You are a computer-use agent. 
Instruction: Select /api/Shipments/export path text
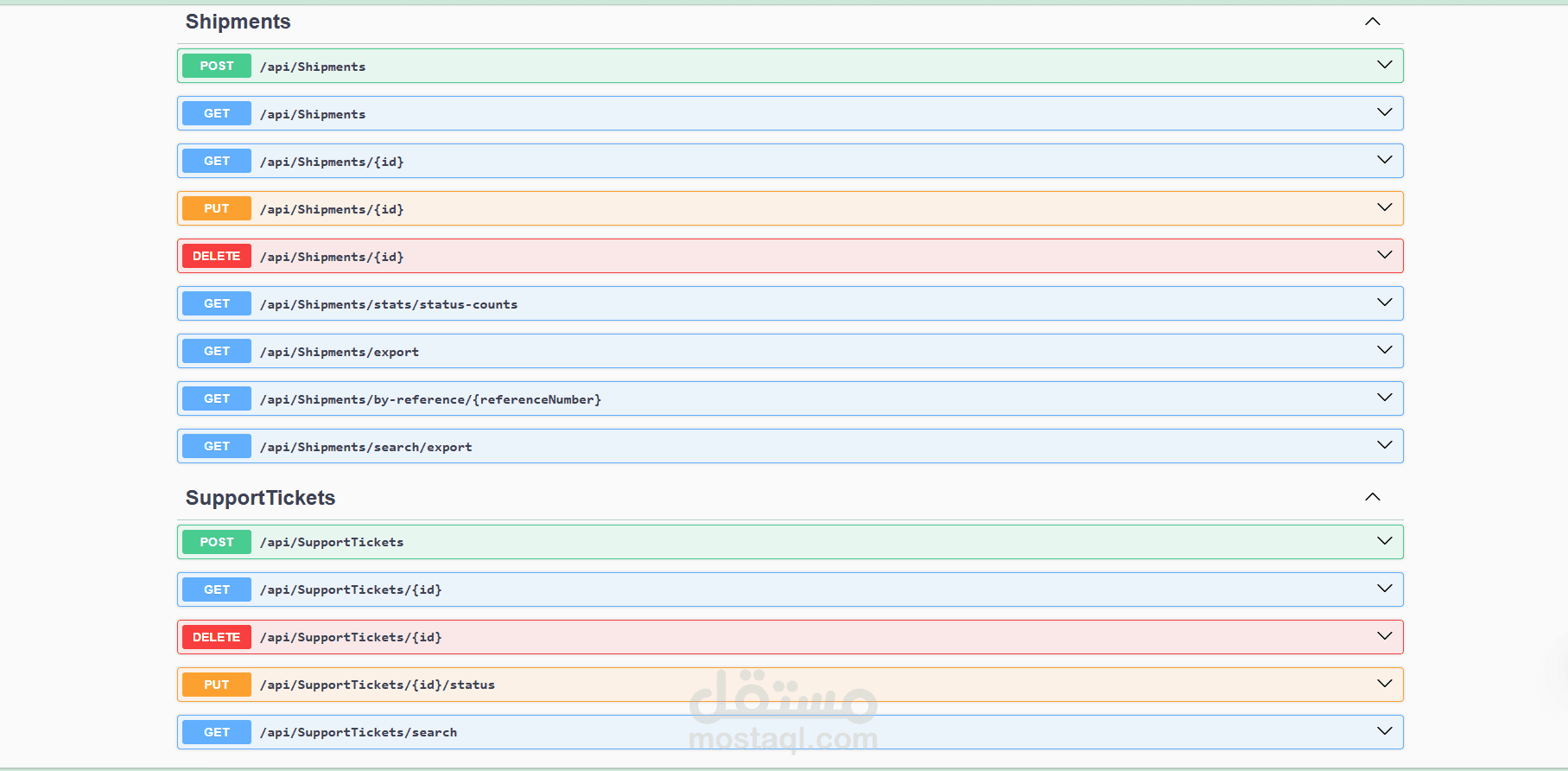click(x=340, y=352)
